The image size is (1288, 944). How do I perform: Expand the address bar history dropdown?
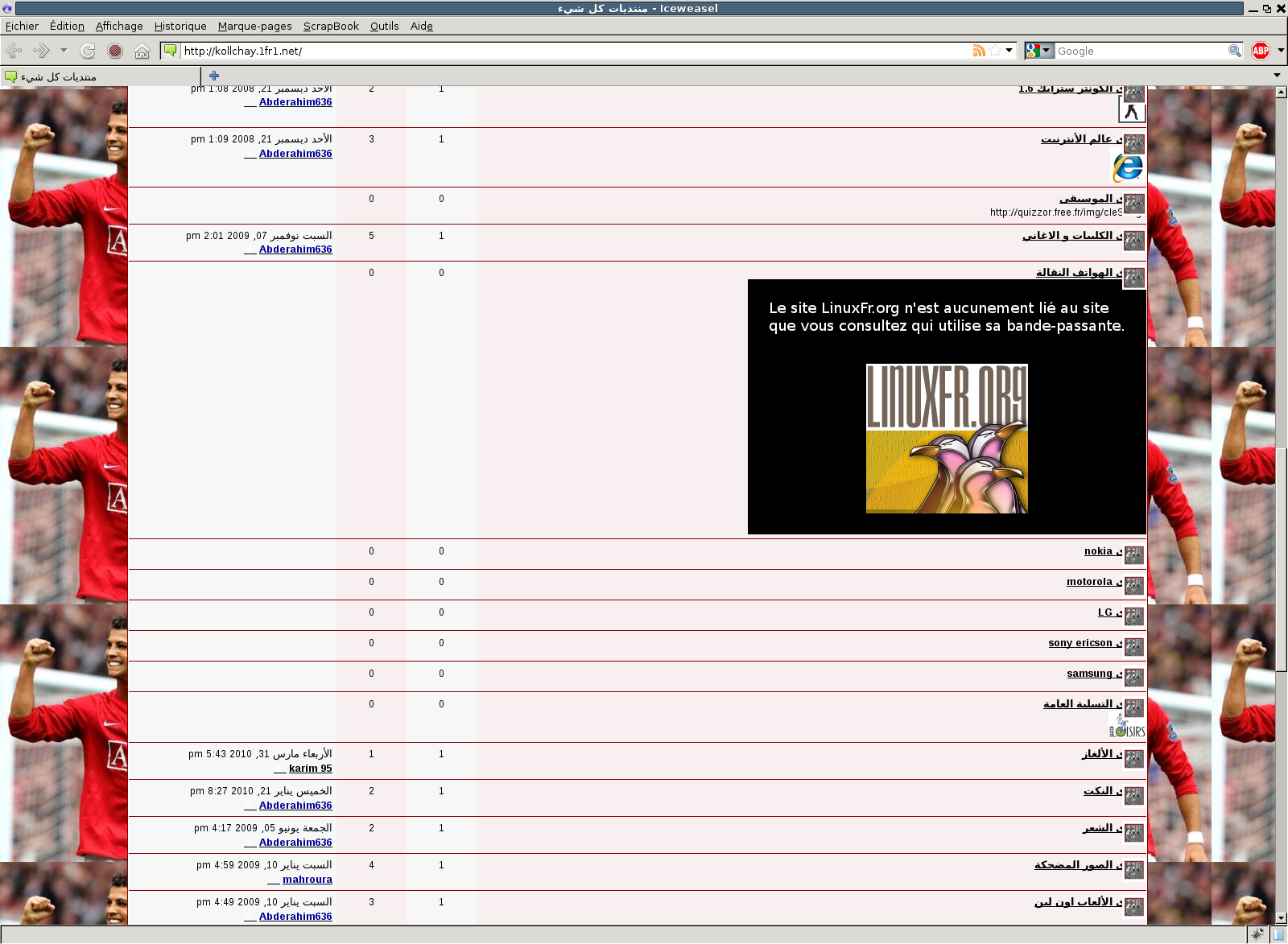point(1009,51)
